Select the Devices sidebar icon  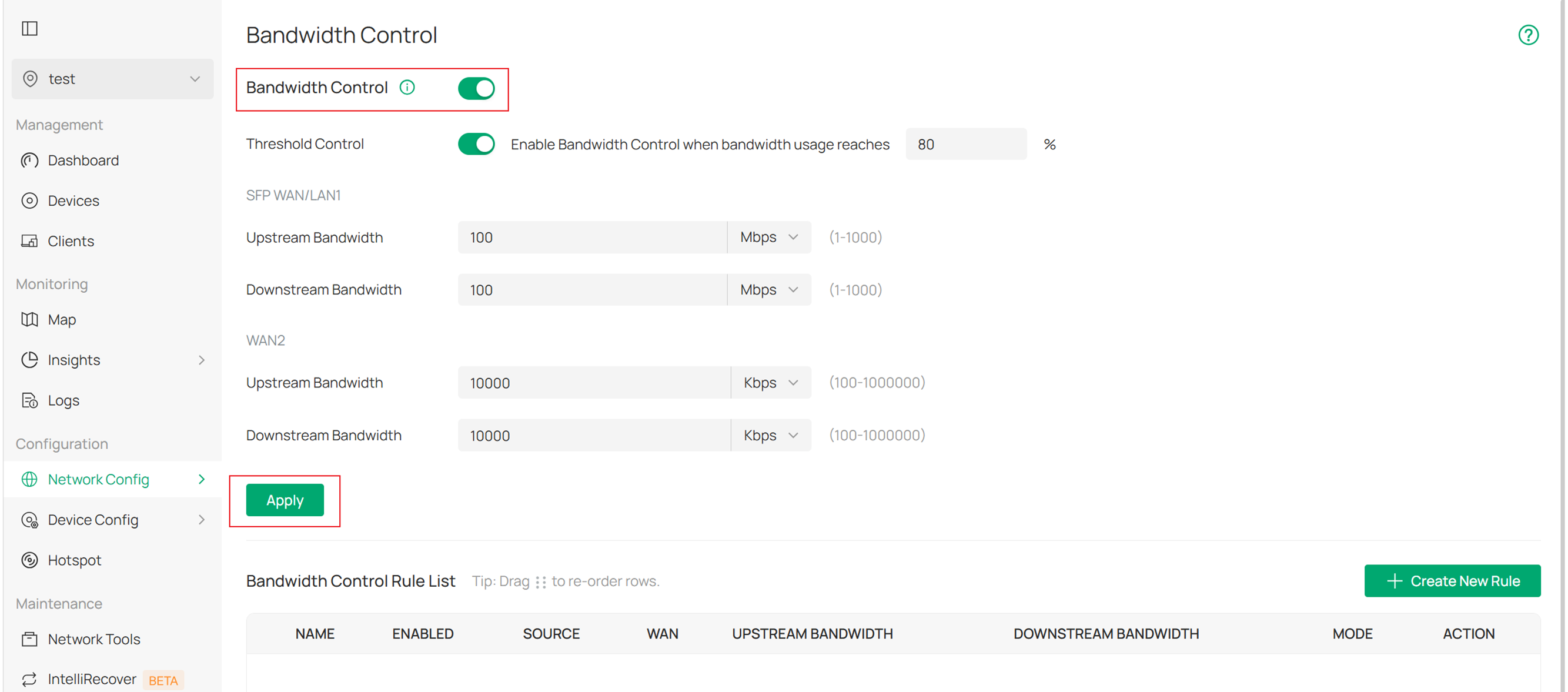30,200
